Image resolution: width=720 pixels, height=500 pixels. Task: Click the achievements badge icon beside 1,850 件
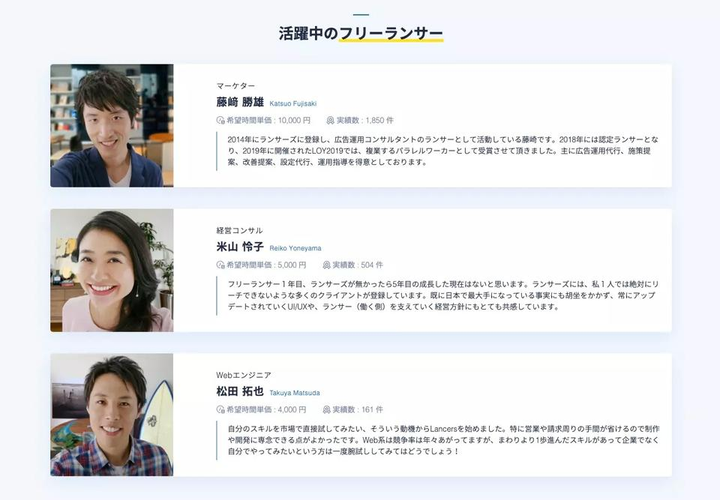pos(330,120)
